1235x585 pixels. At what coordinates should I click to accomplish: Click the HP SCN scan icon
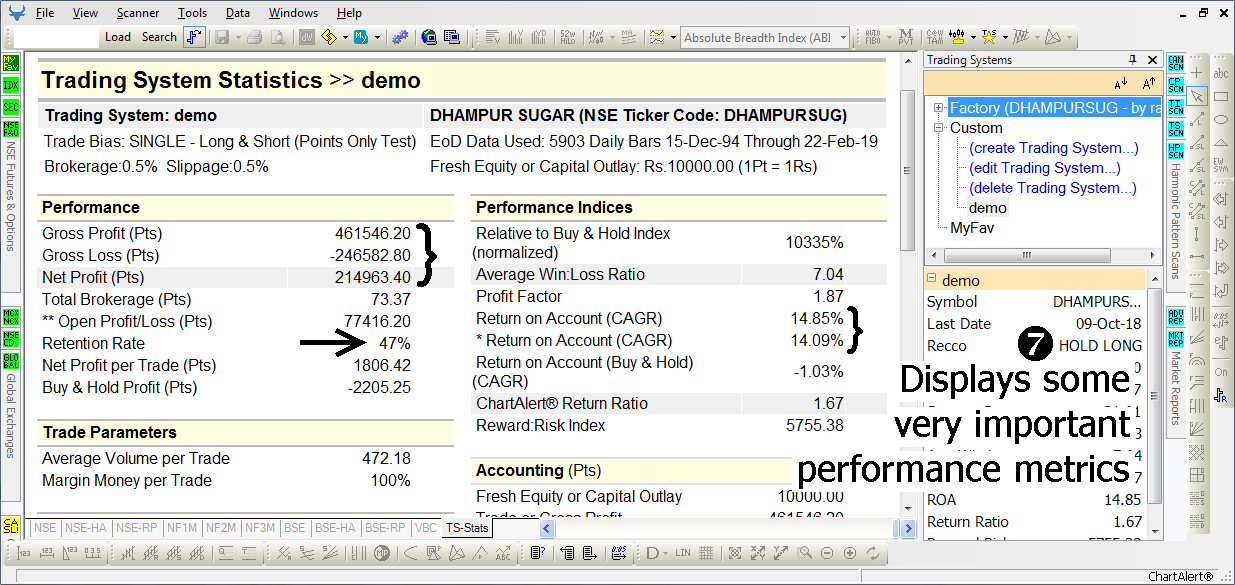pyautogui.click(x=1175, y=151)
